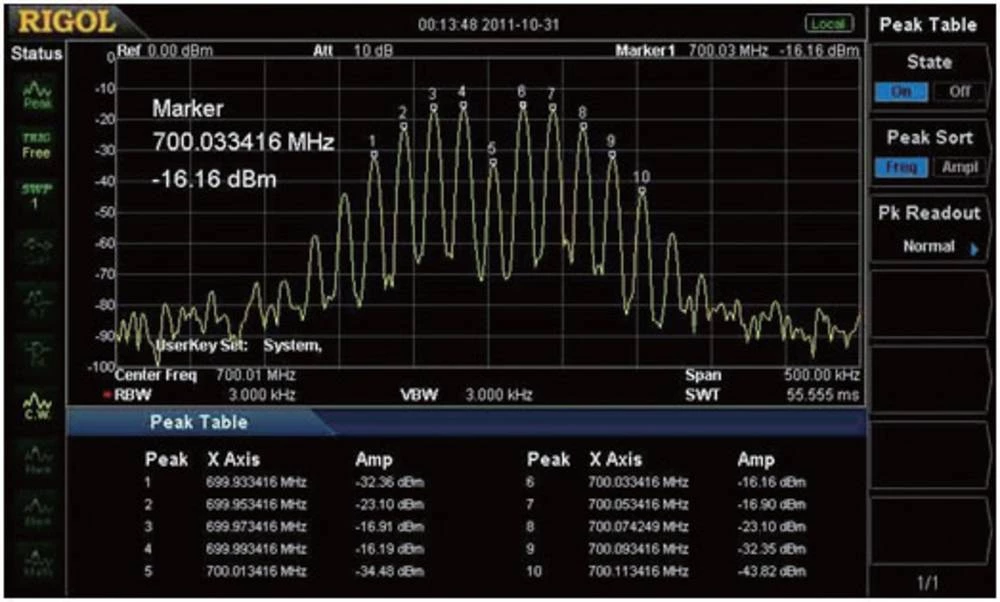Screen dimensions: 1000x602
Task: Open the Pk Readout menu item
Action: click(x=929, y=214)
